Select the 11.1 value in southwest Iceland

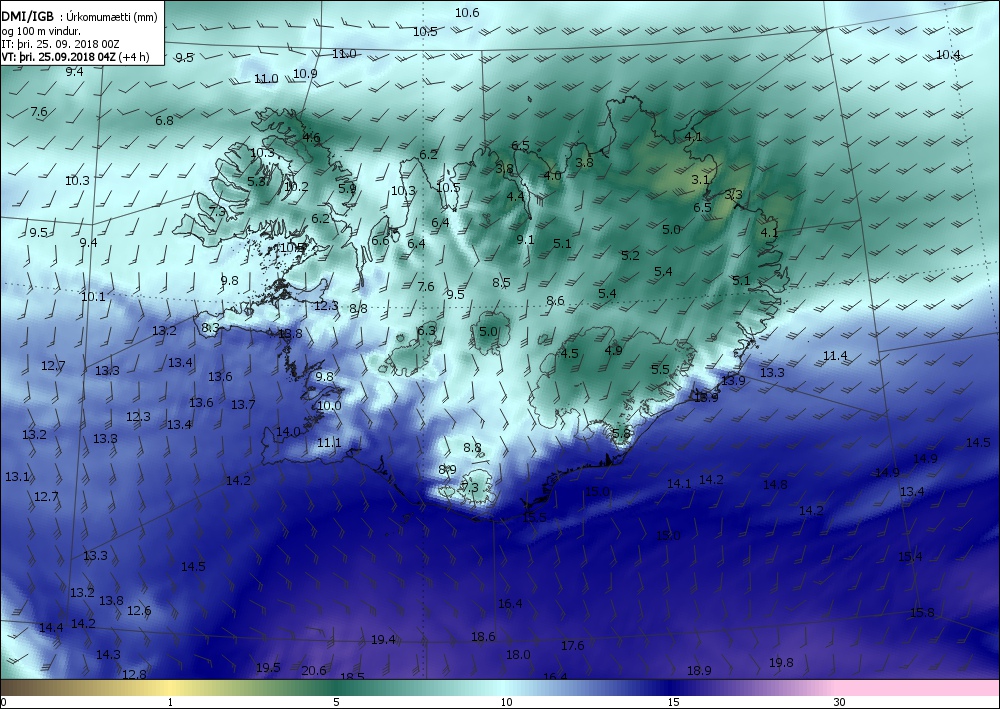tap(329, 442)
